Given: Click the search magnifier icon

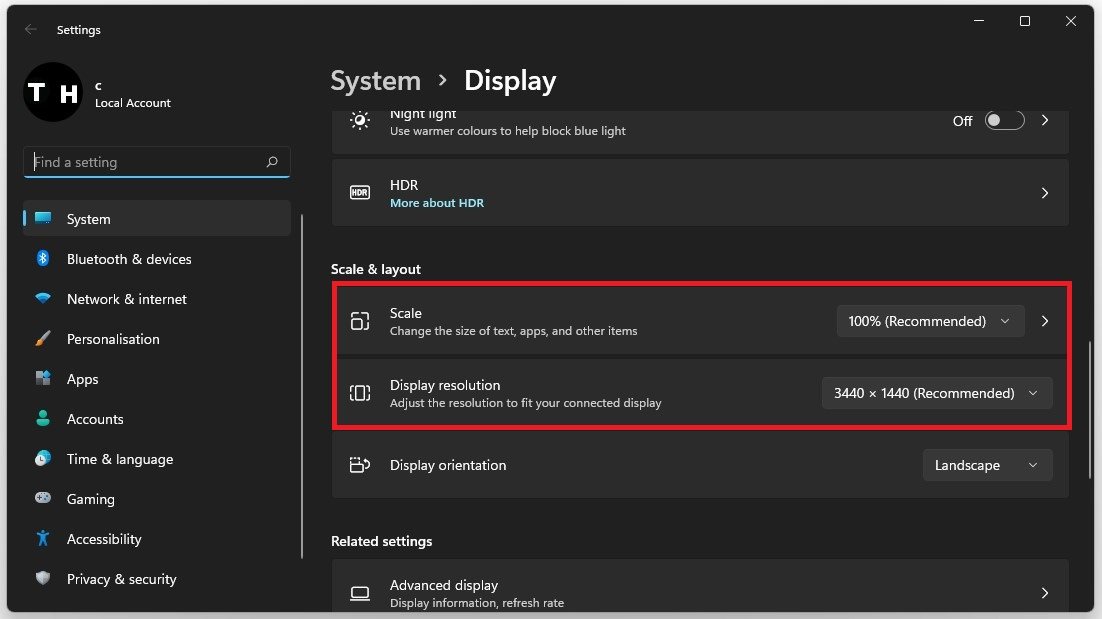Looking at the screenshot, I should 272,162.
